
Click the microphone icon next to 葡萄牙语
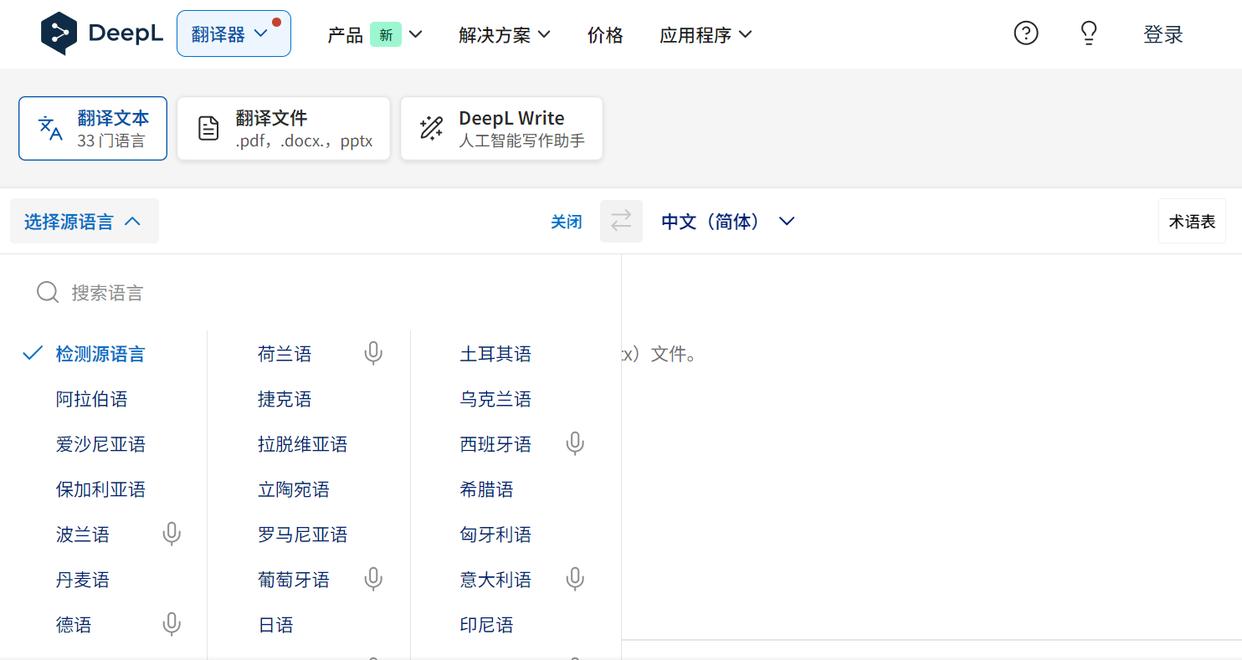coord(373,579)
